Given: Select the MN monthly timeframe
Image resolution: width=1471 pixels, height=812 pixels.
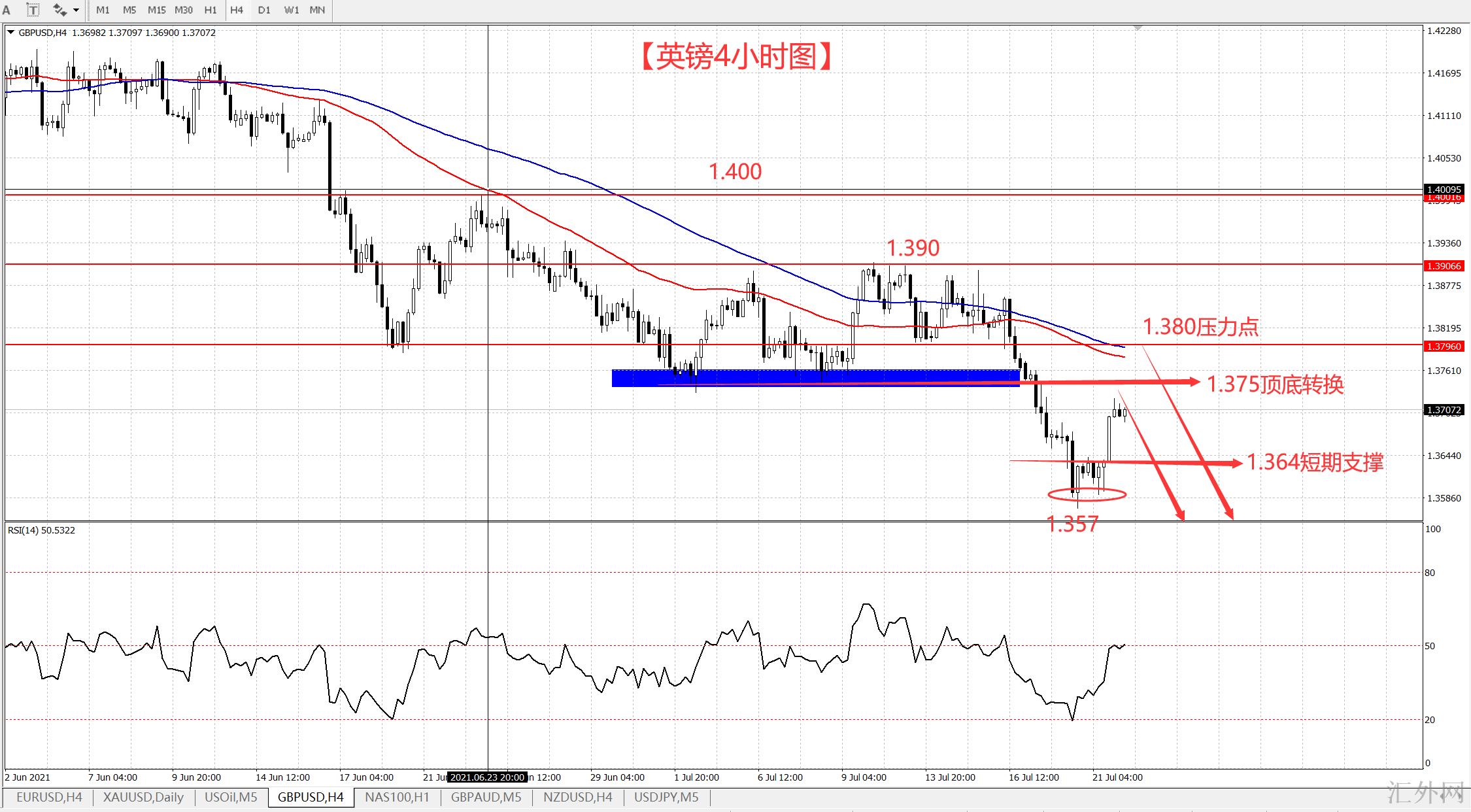Looking at the screenshot, I should click(x=317, y=10).
